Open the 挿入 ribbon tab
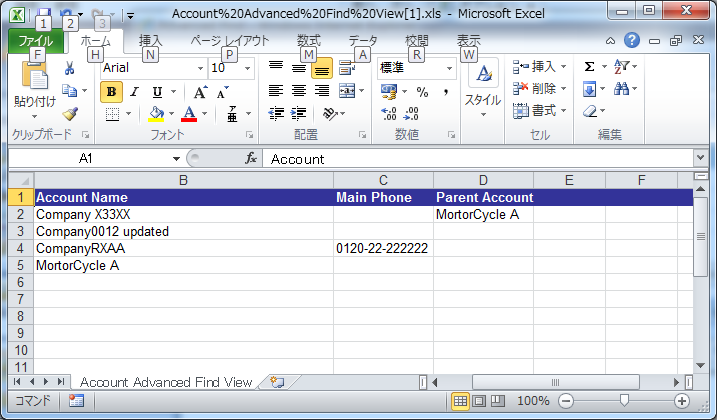Viewport: 717px width, 420px height. (150, 41)
